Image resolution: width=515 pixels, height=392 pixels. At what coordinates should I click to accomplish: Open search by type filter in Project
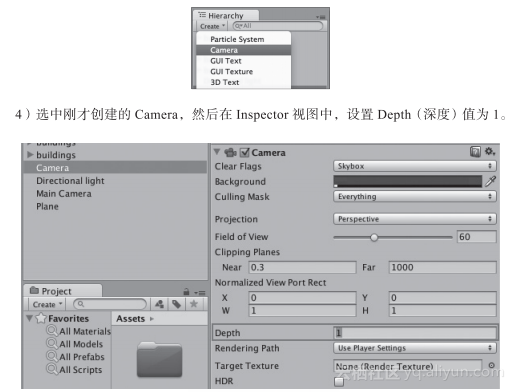159,304
